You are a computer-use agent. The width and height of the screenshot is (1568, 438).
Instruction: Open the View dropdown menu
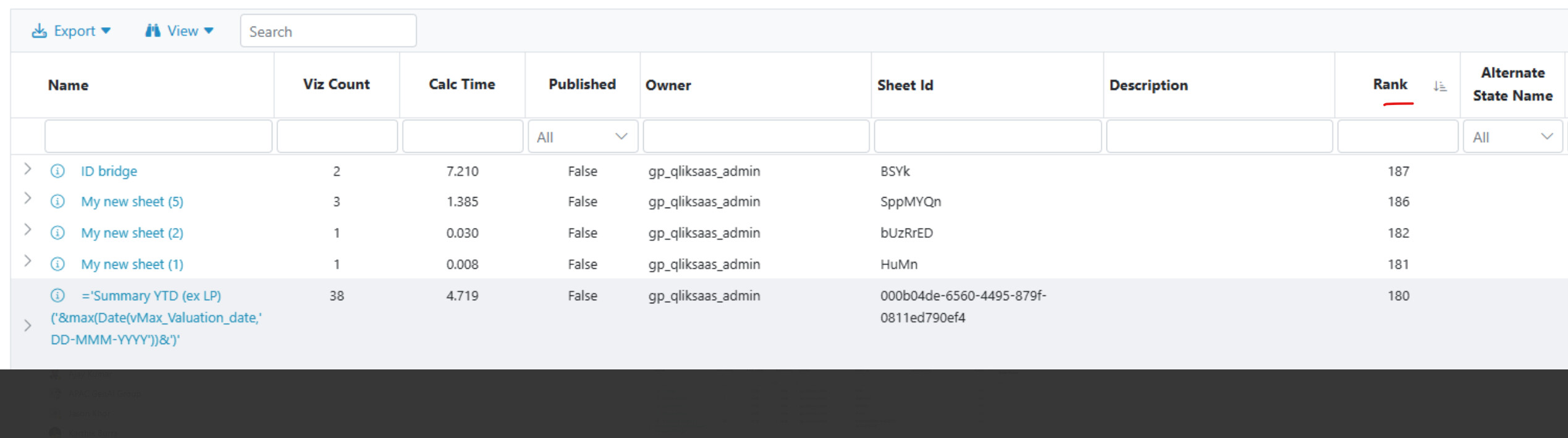179,31
